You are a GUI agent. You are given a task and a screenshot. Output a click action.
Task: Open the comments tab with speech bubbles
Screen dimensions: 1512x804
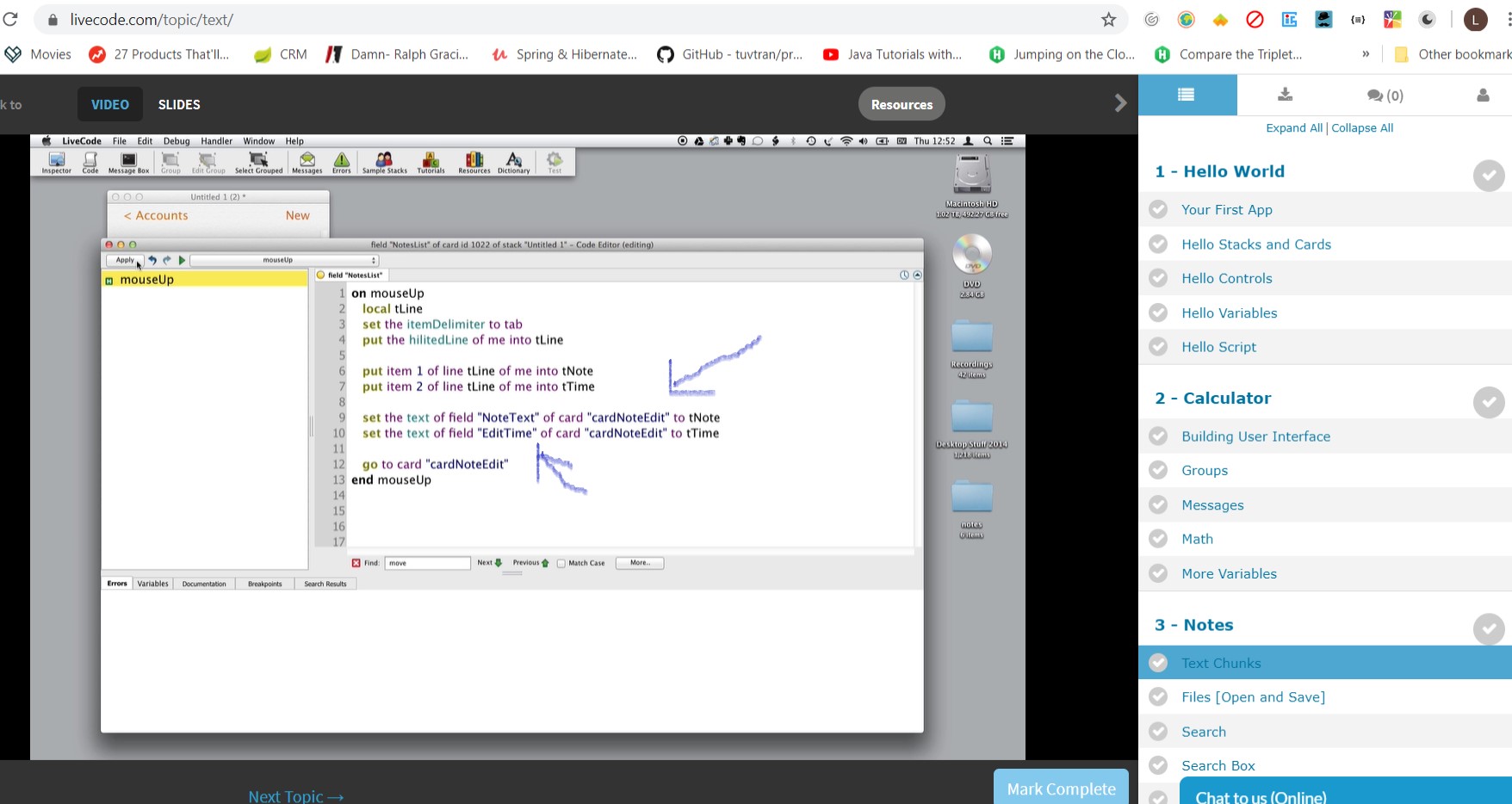pos(1385,95)
